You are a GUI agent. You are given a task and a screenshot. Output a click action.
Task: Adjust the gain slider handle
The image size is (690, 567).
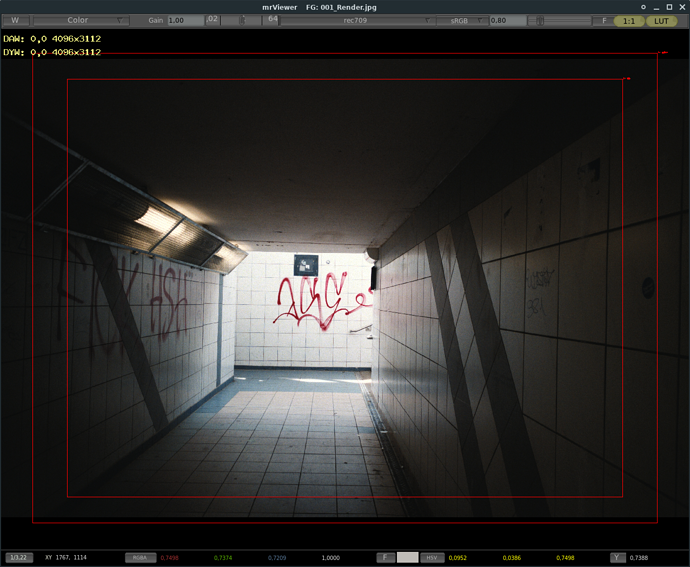(242, 20)
